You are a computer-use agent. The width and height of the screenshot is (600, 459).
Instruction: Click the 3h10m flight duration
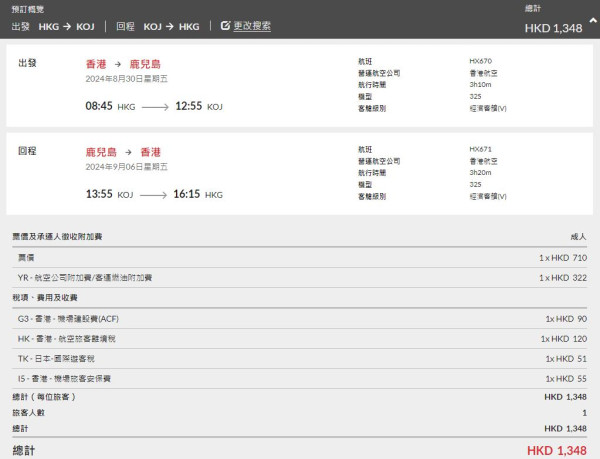point(481,85)
